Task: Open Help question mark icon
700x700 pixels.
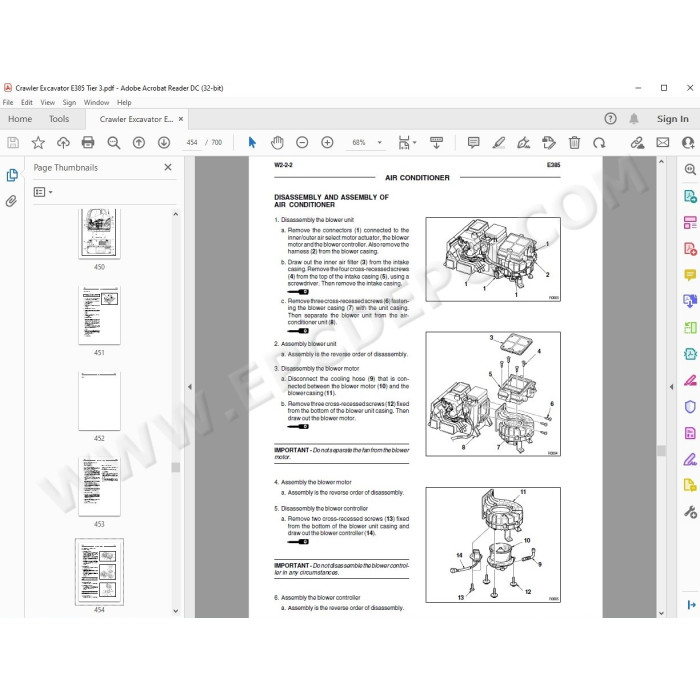Action: point(610,119)
